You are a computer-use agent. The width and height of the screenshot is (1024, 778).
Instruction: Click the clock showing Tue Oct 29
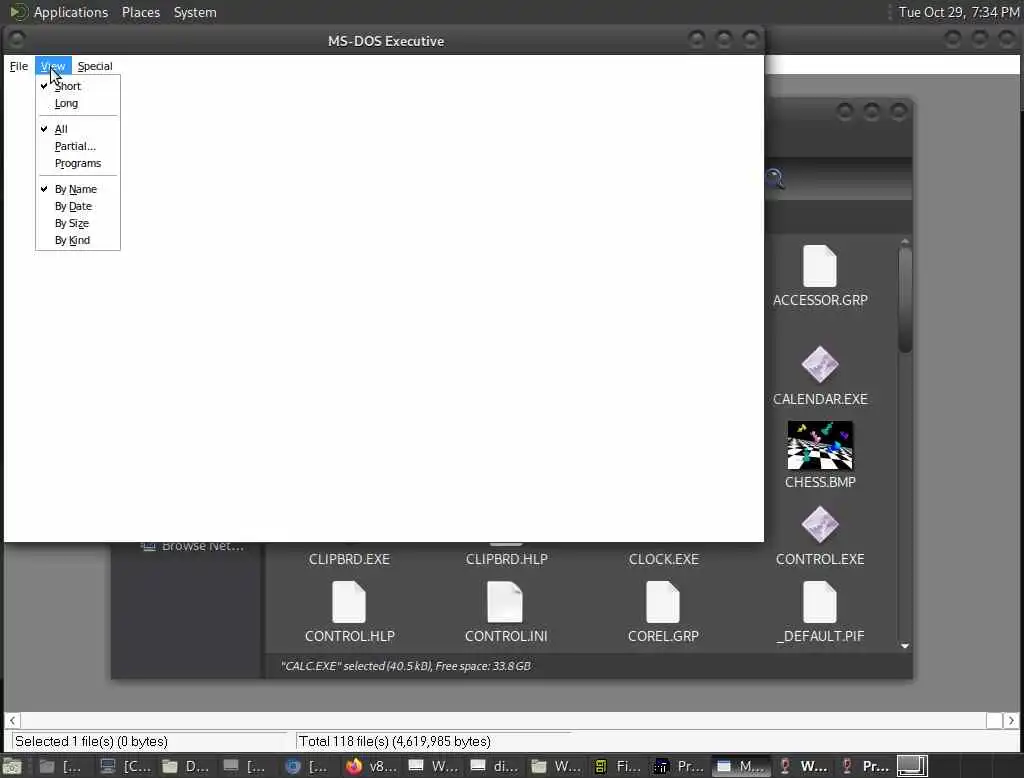click(x=959, y=12)
